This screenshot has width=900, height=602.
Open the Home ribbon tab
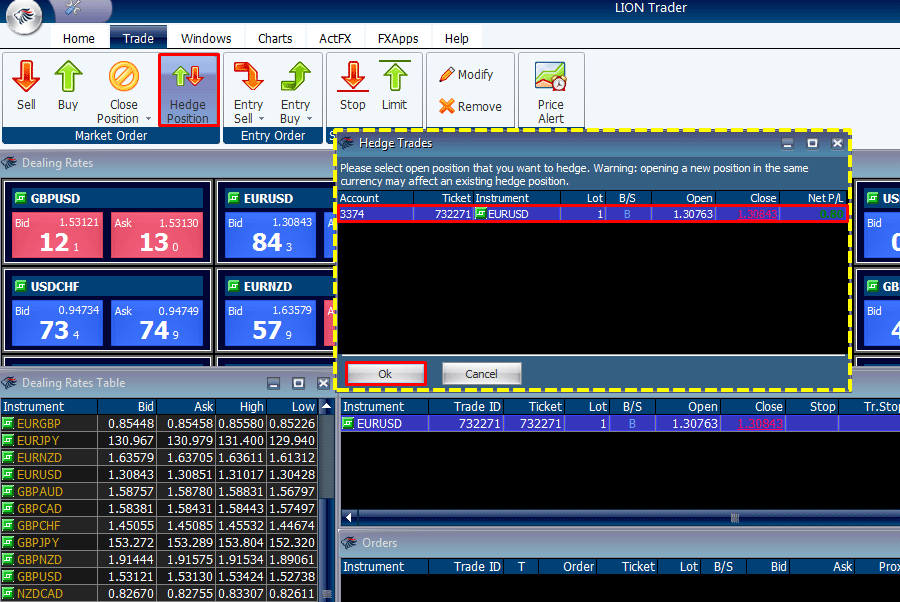coord(79,38)
